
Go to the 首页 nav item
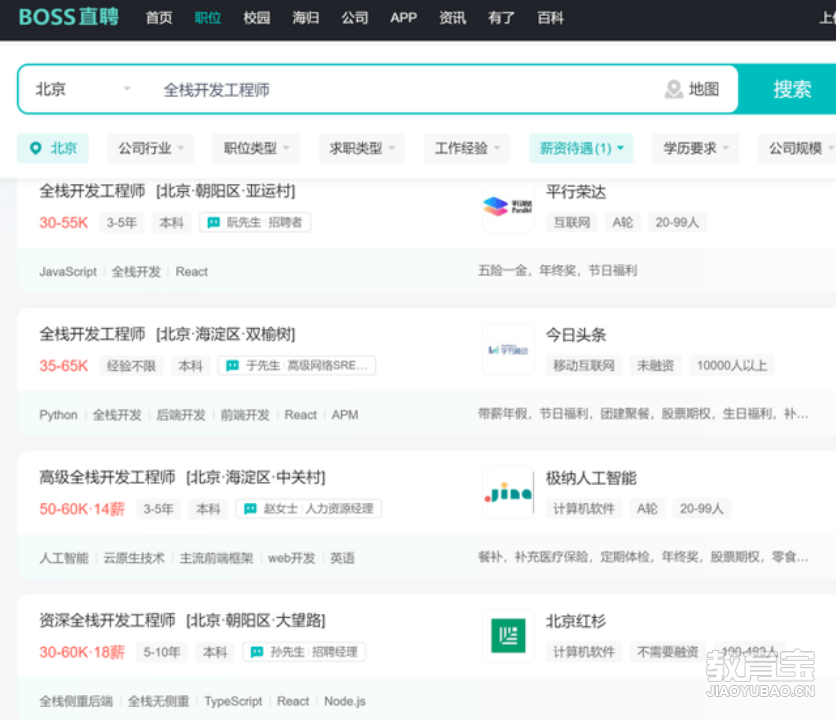tap(159, 18)
